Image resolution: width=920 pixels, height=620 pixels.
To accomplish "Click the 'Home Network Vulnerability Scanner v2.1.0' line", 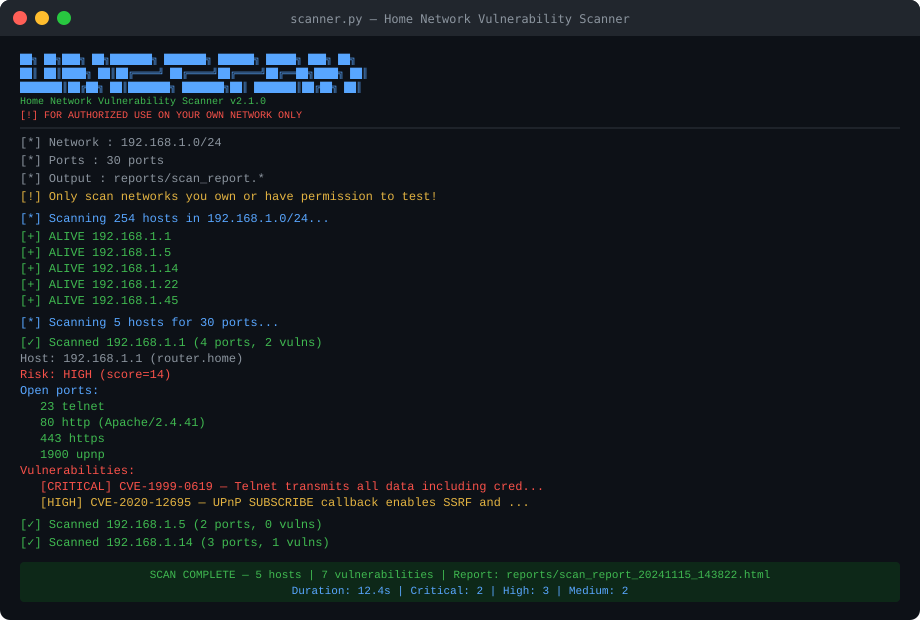I will point(143,101).
